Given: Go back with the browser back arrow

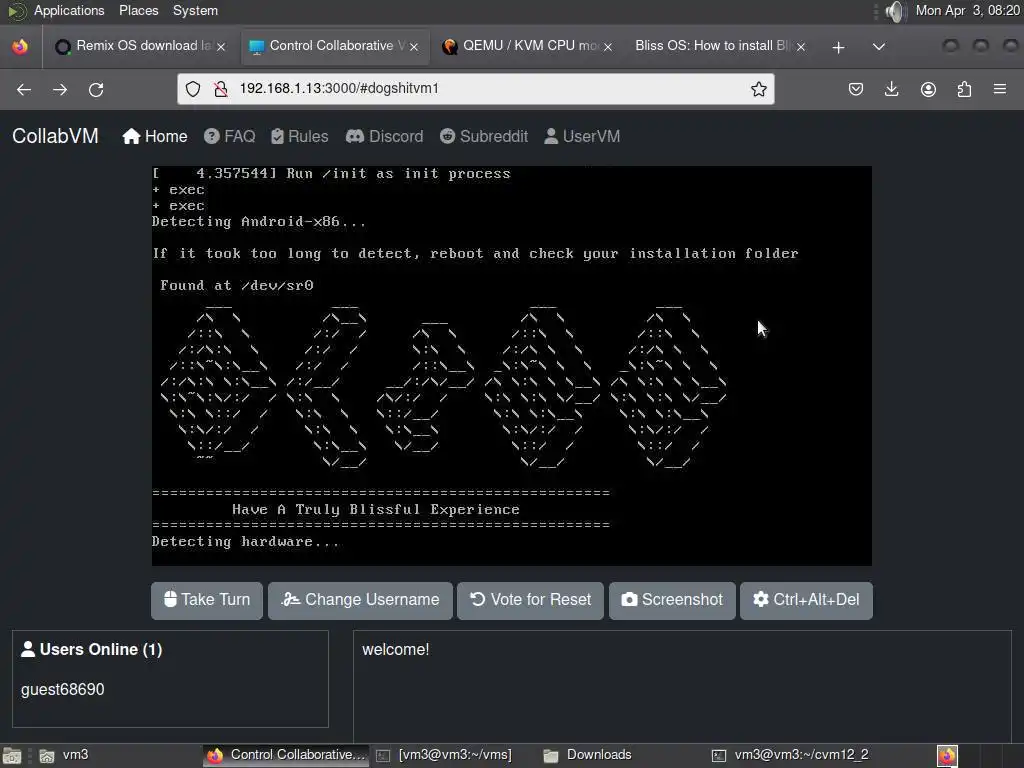Looking at the screenshot, I should click(24, 89).
